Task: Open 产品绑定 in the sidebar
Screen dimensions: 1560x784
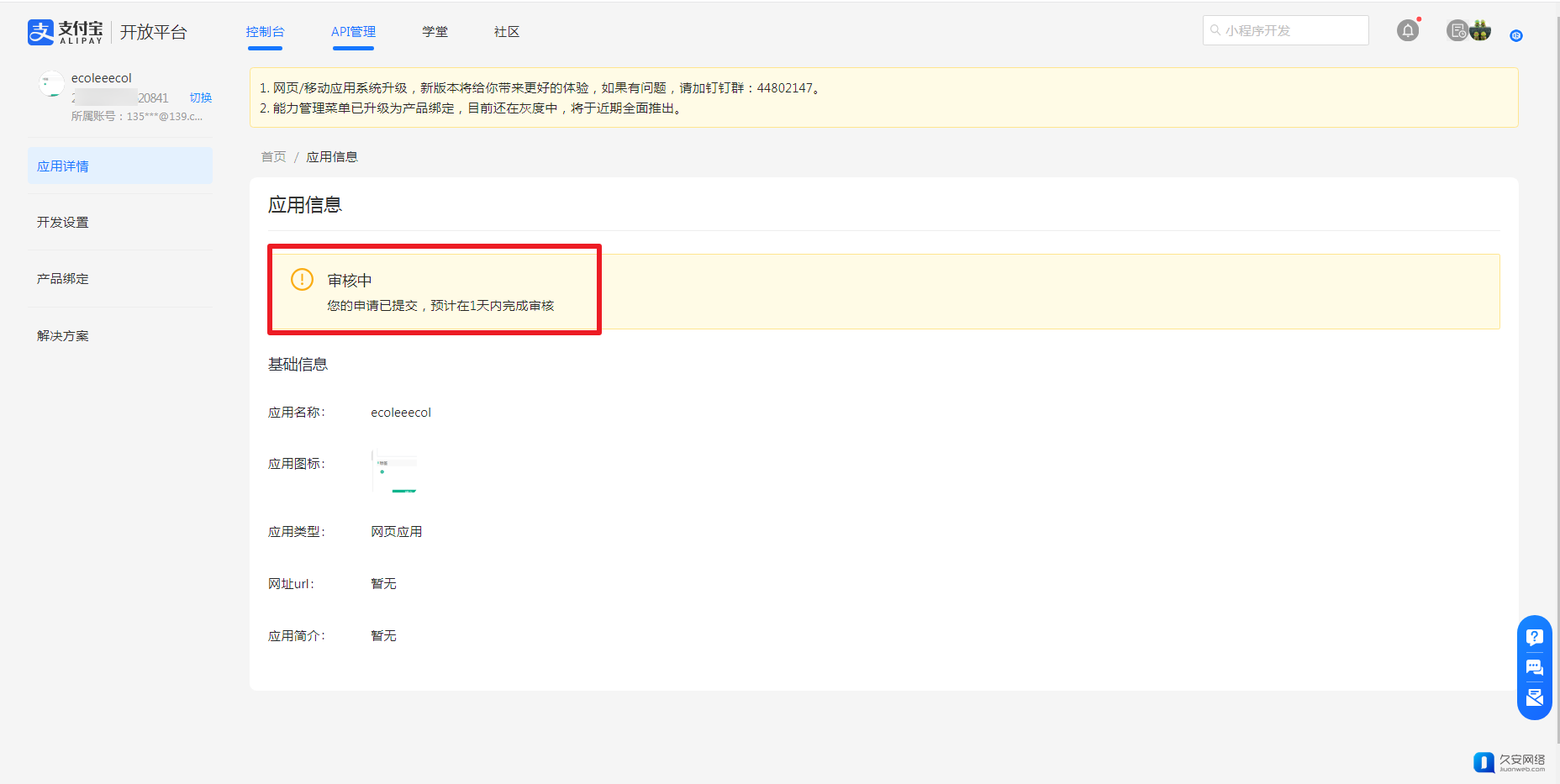Action: pyautogui.click(x=63, y=279)
